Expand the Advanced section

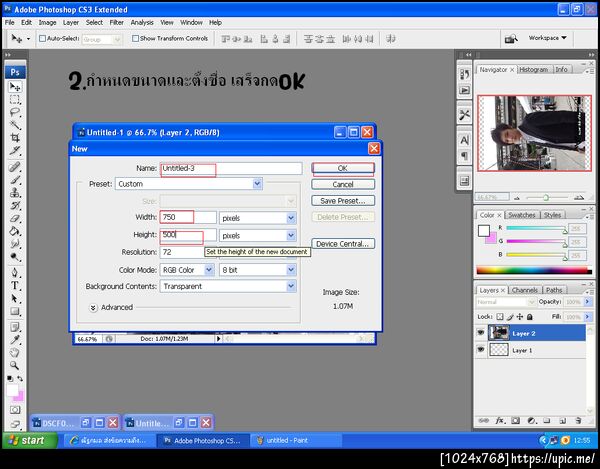click(93, 308)
